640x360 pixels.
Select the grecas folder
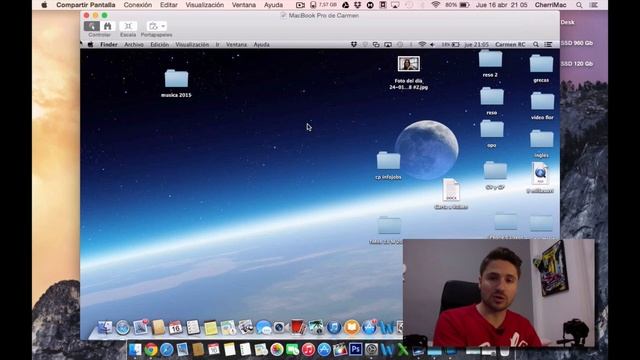point(541,69)
